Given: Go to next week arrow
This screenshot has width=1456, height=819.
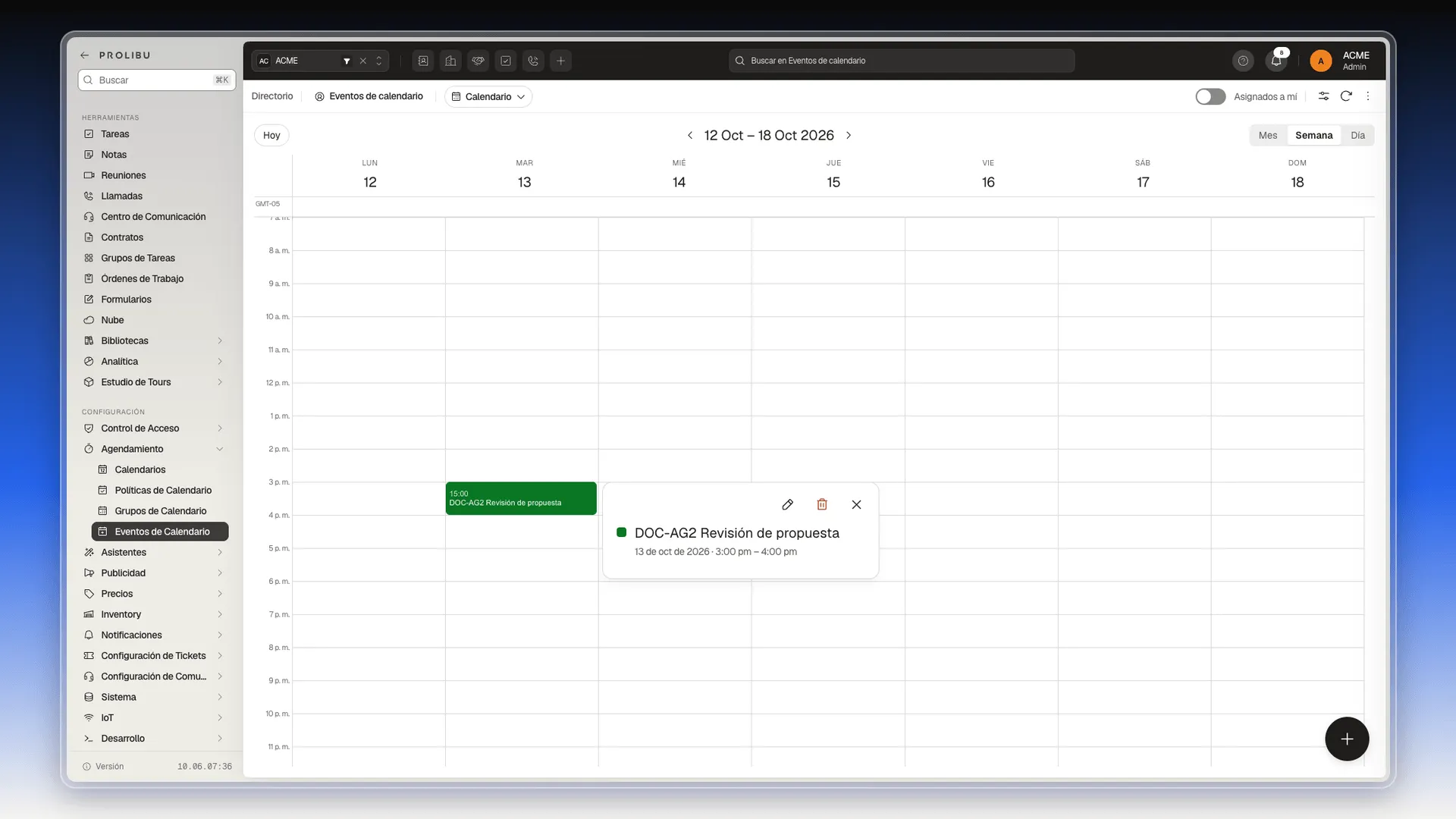Looking at the screenshot, I should (849, 136).
